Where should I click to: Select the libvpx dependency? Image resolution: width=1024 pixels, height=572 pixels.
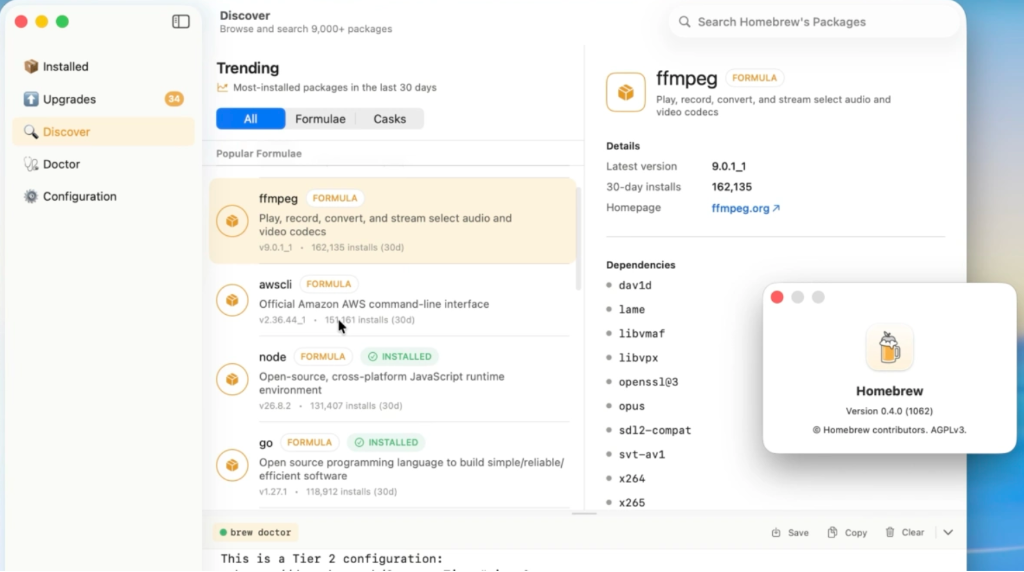pos(638,358)
